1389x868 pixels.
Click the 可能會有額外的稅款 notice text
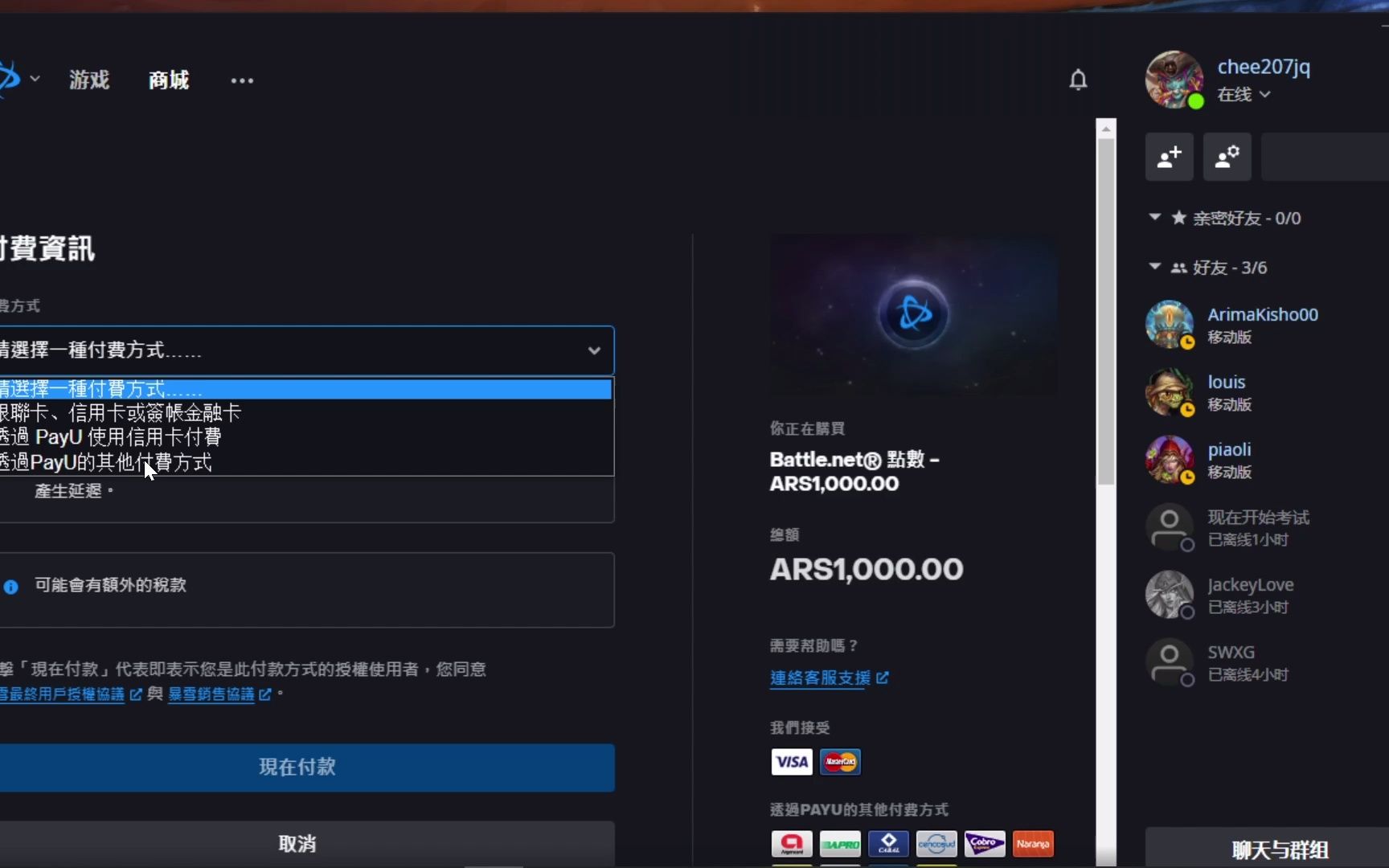click(x=111, y=585)
